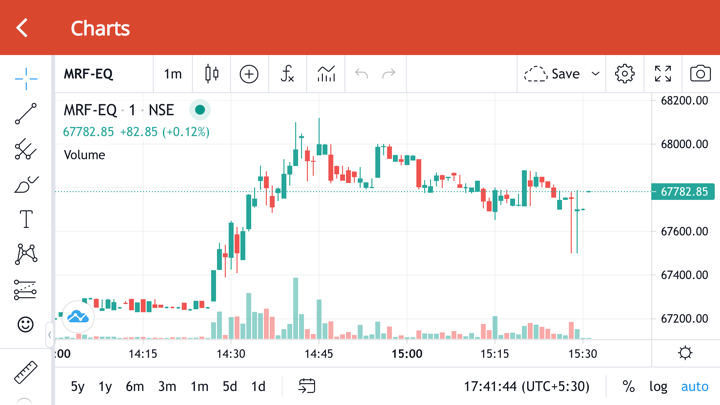
Task: Open the fx indicators menu
Action: coord(287,74)
